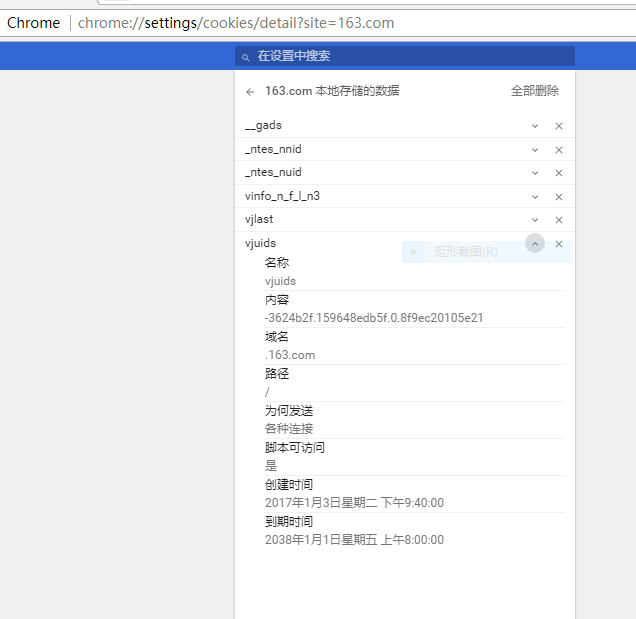Click the expiry time 2038年1月1日 value
This screenshot has height=619, width=636.
coord(354,539)
